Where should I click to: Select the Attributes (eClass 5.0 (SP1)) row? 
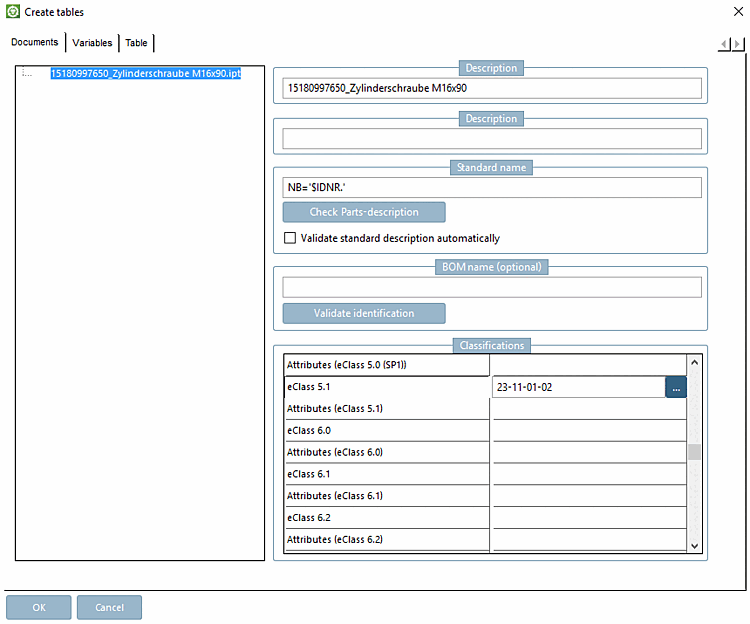[387, 365]
